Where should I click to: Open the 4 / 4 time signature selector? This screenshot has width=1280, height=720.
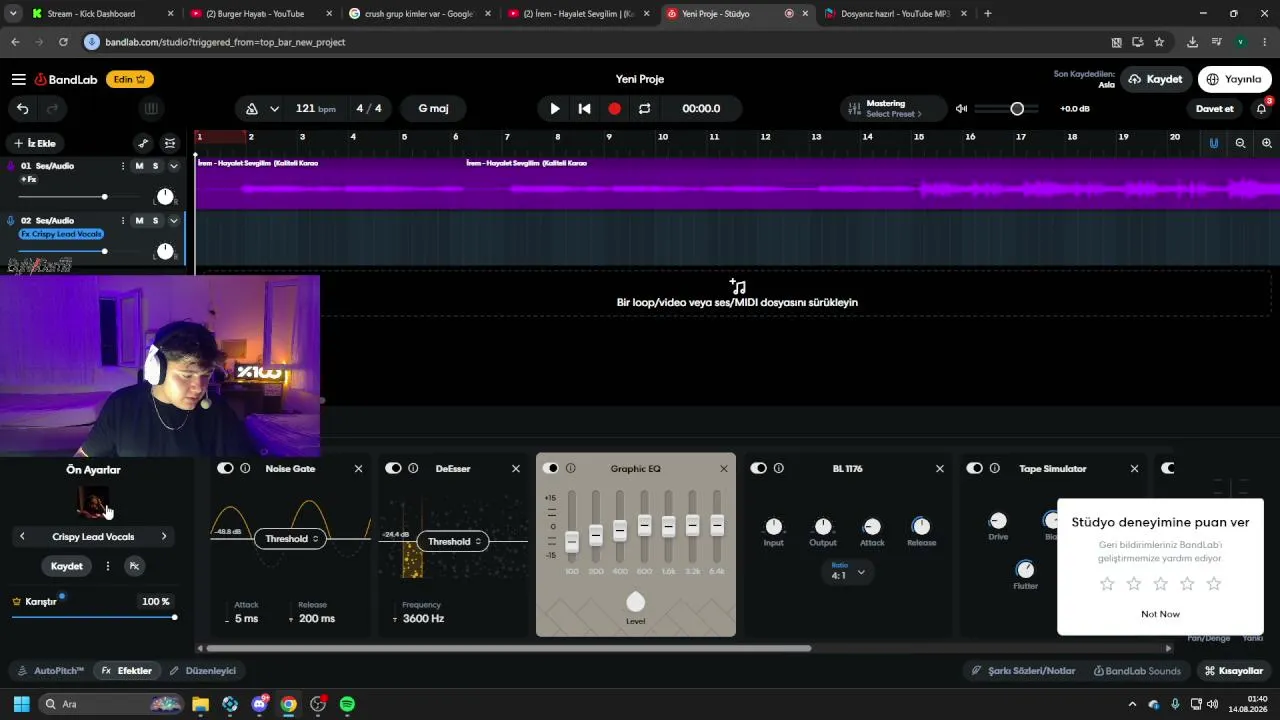[x=369, y=108]
